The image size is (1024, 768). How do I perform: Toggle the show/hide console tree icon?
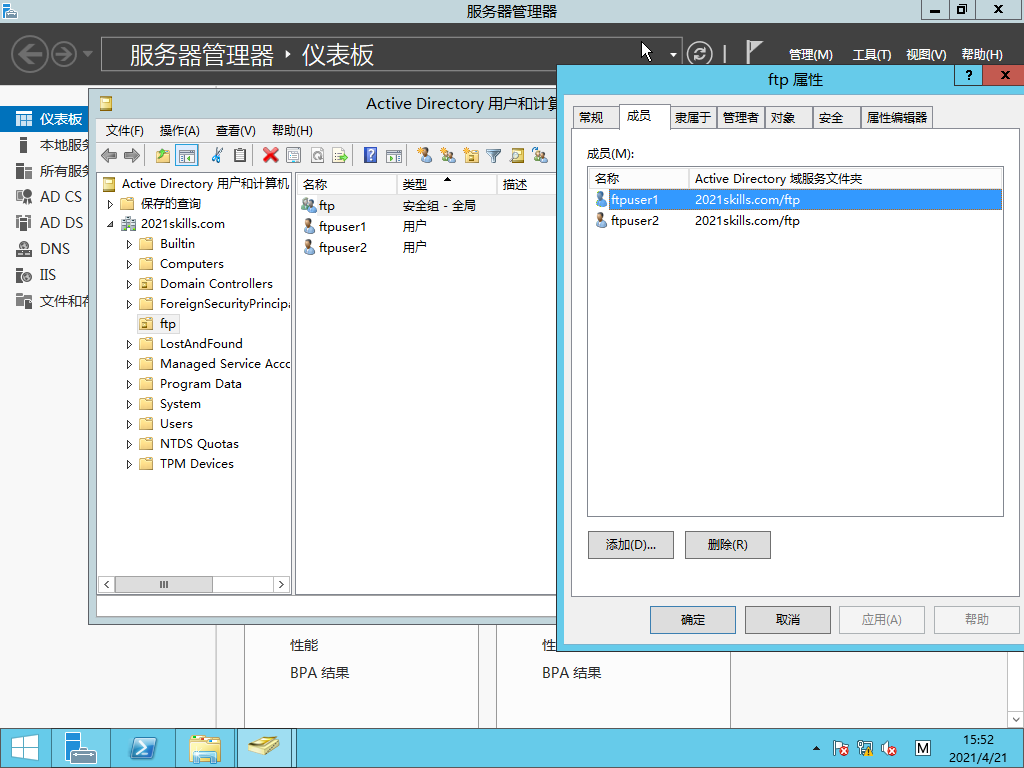coord(187,155)
